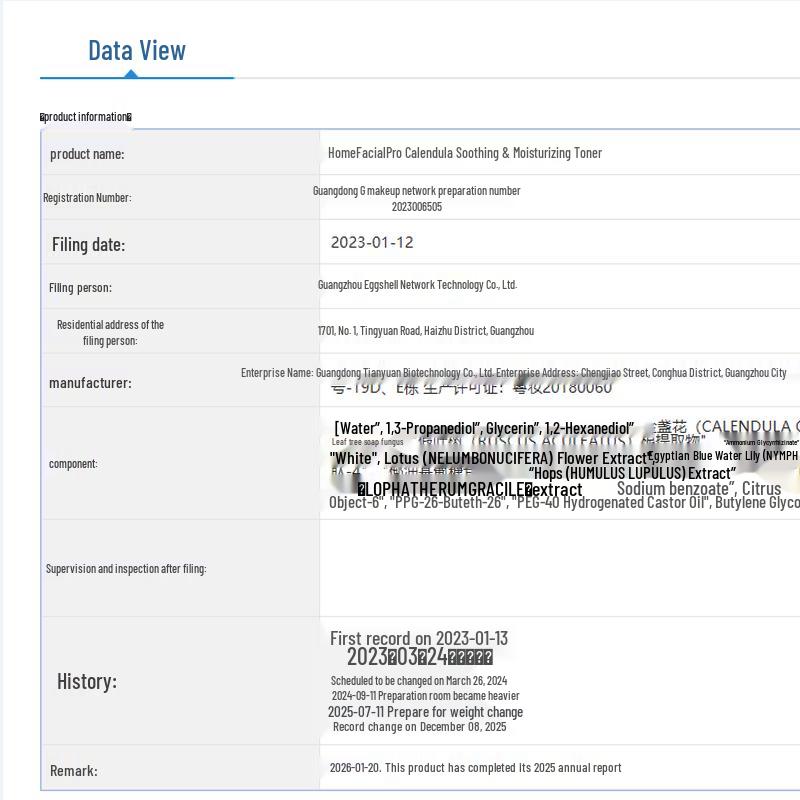Select the Enterprise Name Guangdong Tianyuan Biotechnology line
This screenshot has width=800, height=800.
pos(513,373)
